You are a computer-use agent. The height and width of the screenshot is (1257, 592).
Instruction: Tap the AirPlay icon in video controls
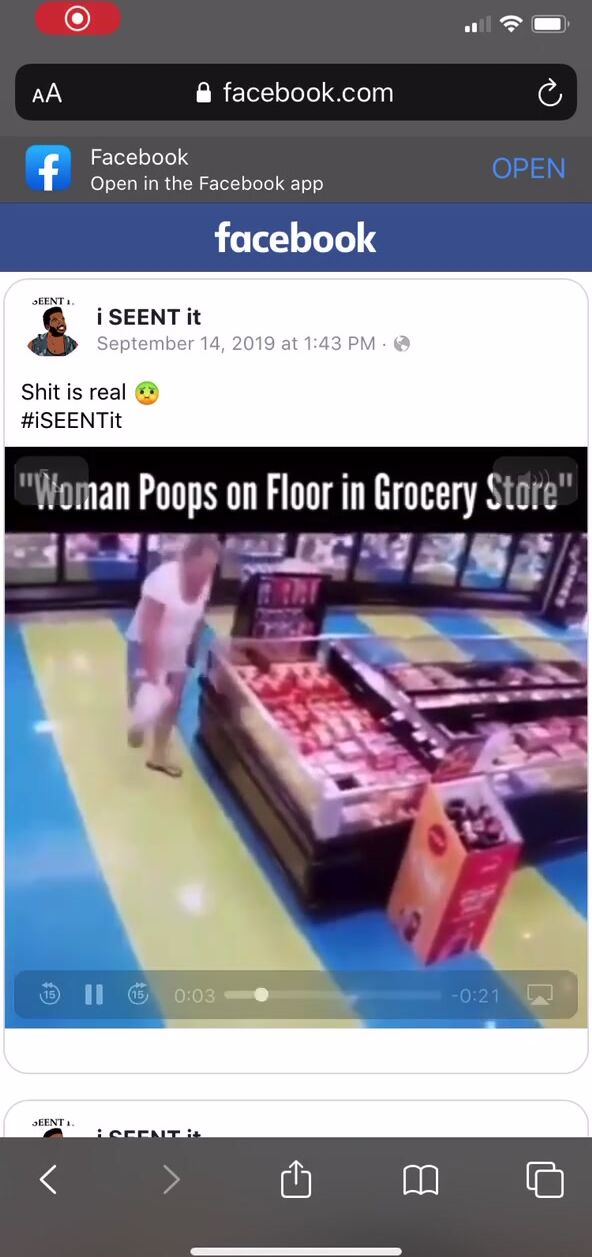[x=539, y=995]
